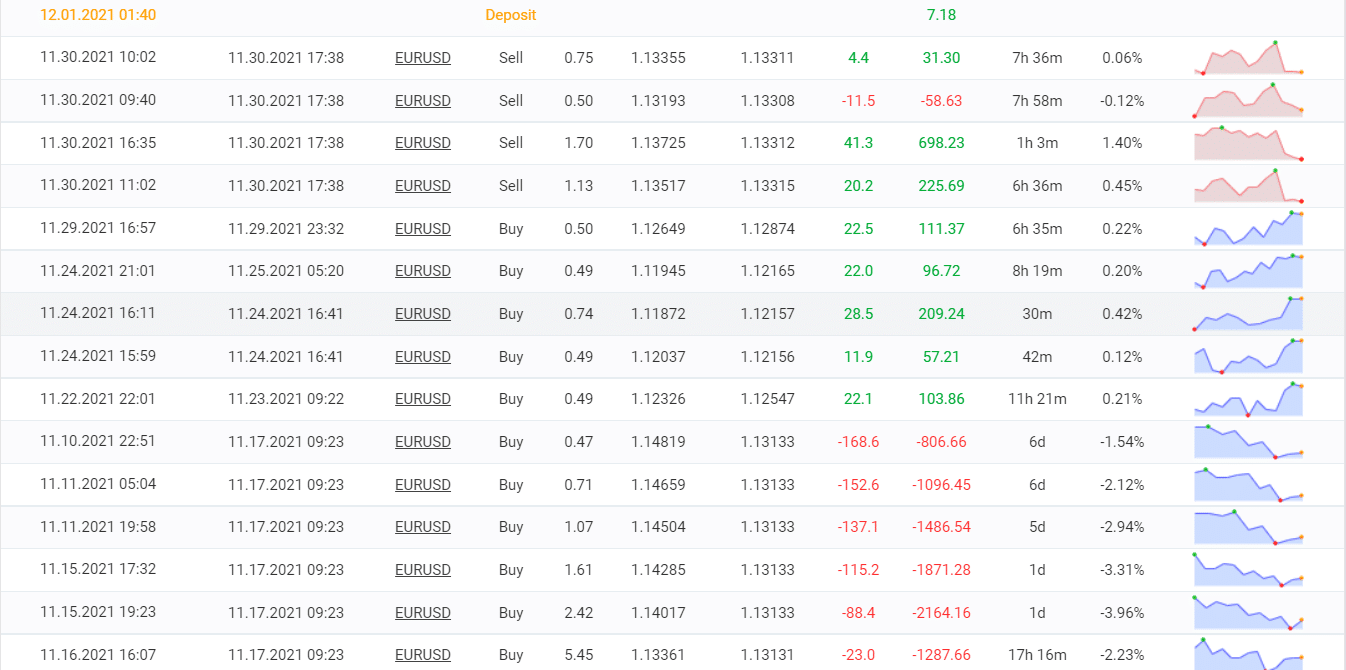The width and height of the screenshot is (1346, 670).
Task: Click the sparkline for the -1871.28 loss trade
Action: 1248,570
